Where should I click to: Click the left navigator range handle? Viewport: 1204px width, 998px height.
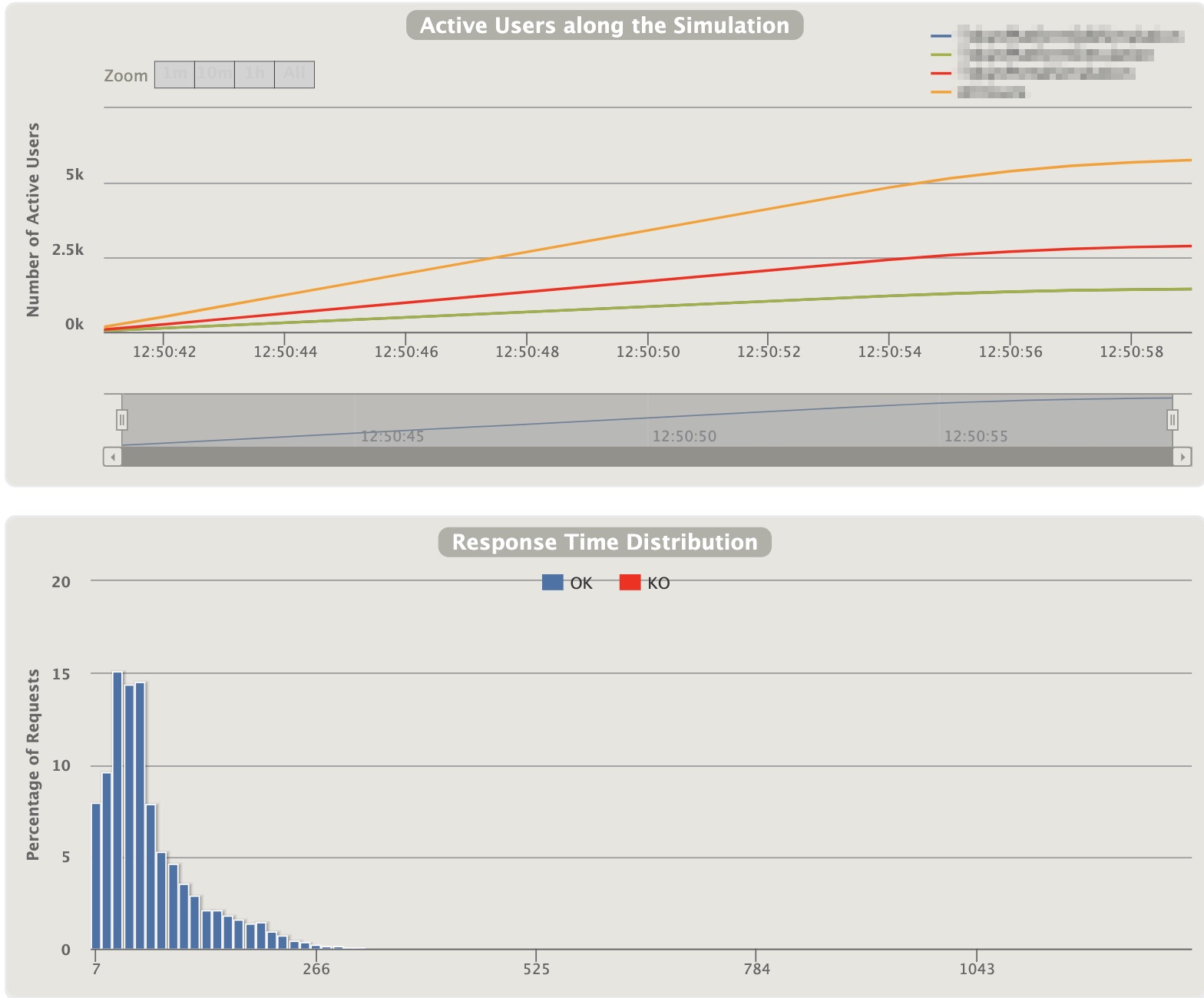coord(121,420)
